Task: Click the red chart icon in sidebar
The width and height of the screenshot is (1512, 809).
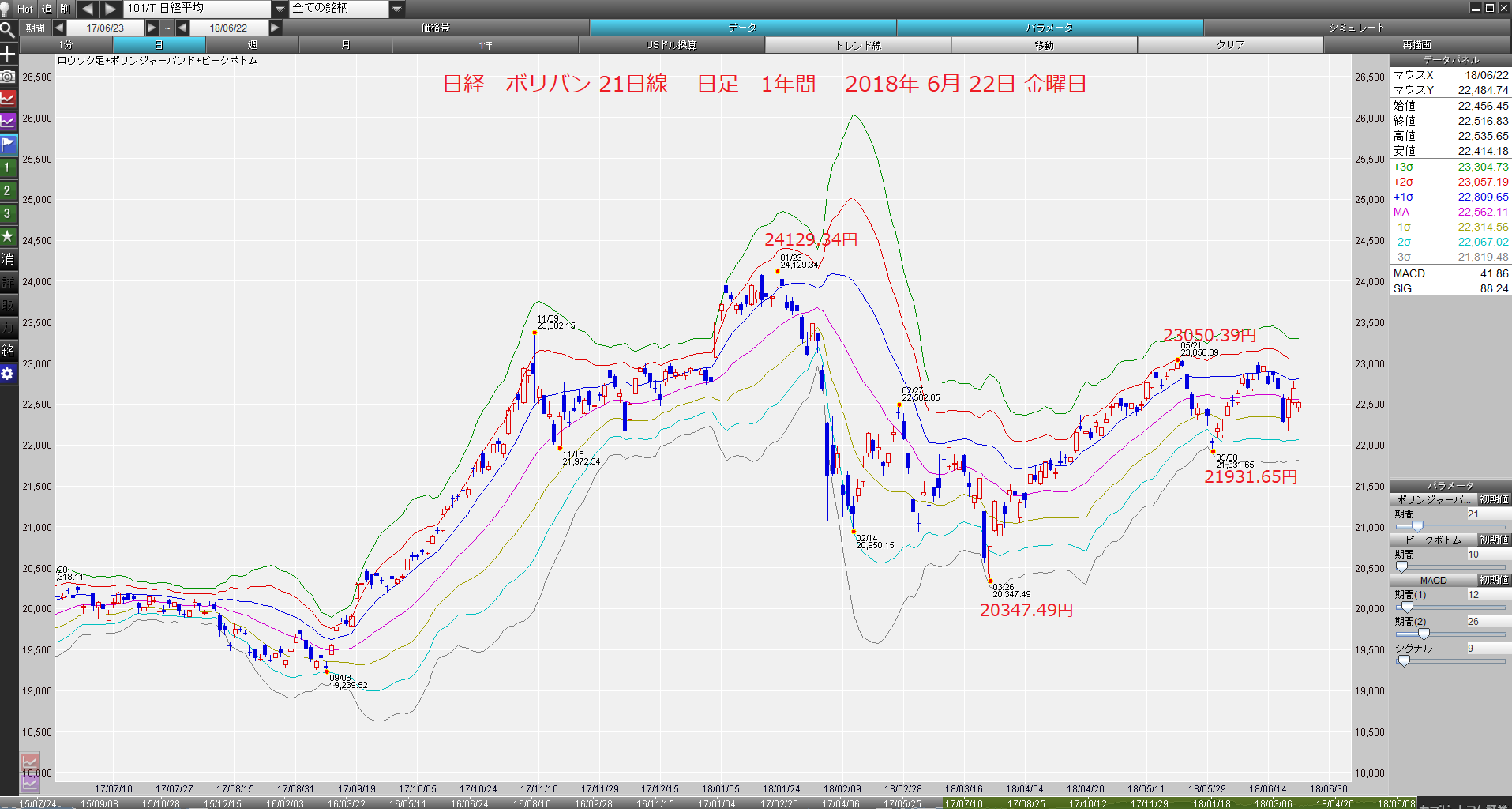Action: pyautogui.click(x=8, y=99)
